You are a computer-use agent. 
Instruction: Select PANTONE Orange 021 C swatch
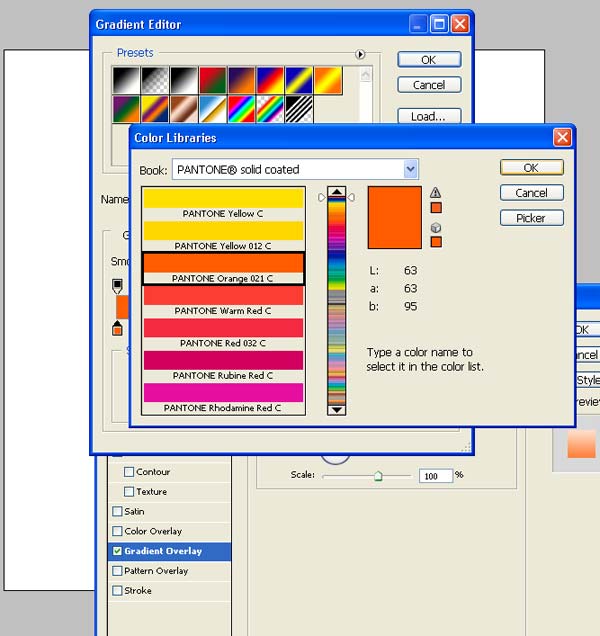[223, 269]
